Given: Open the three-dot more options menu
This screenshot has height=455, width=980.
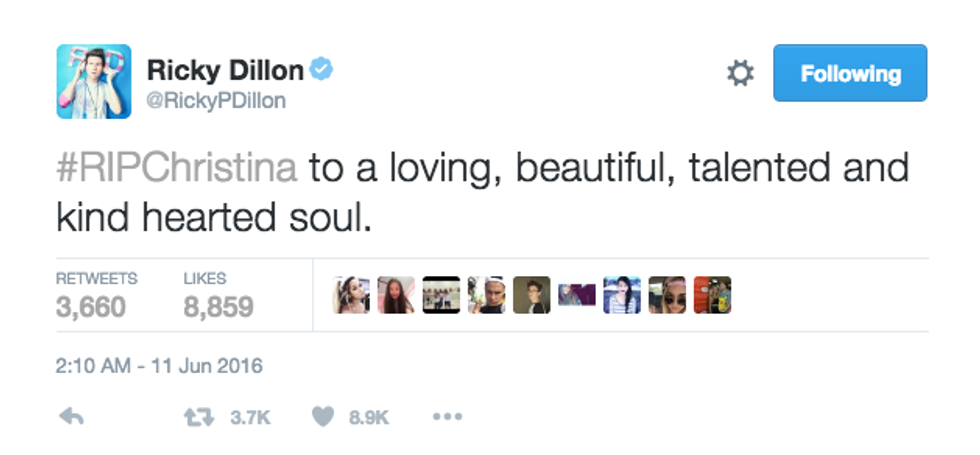Looking at the screenshot, I should [446, 417].
